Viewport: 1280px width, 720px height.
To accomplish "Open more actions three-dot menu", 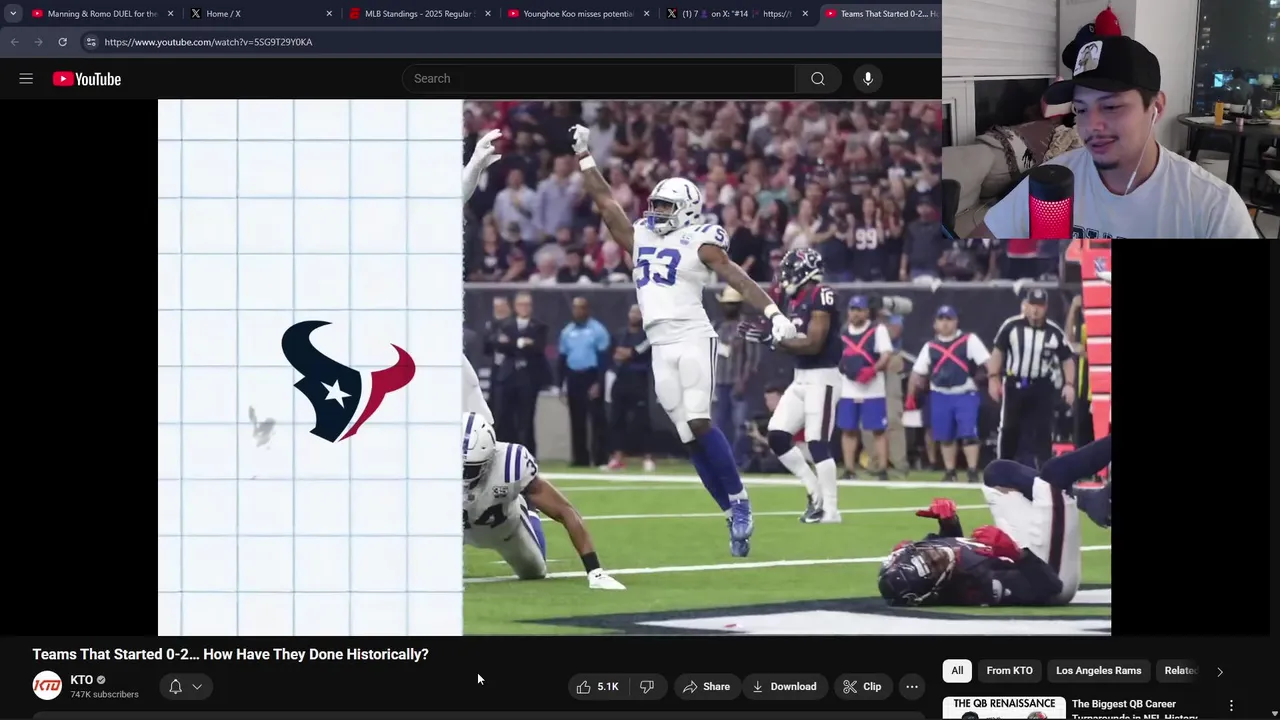I will point(911,687).
